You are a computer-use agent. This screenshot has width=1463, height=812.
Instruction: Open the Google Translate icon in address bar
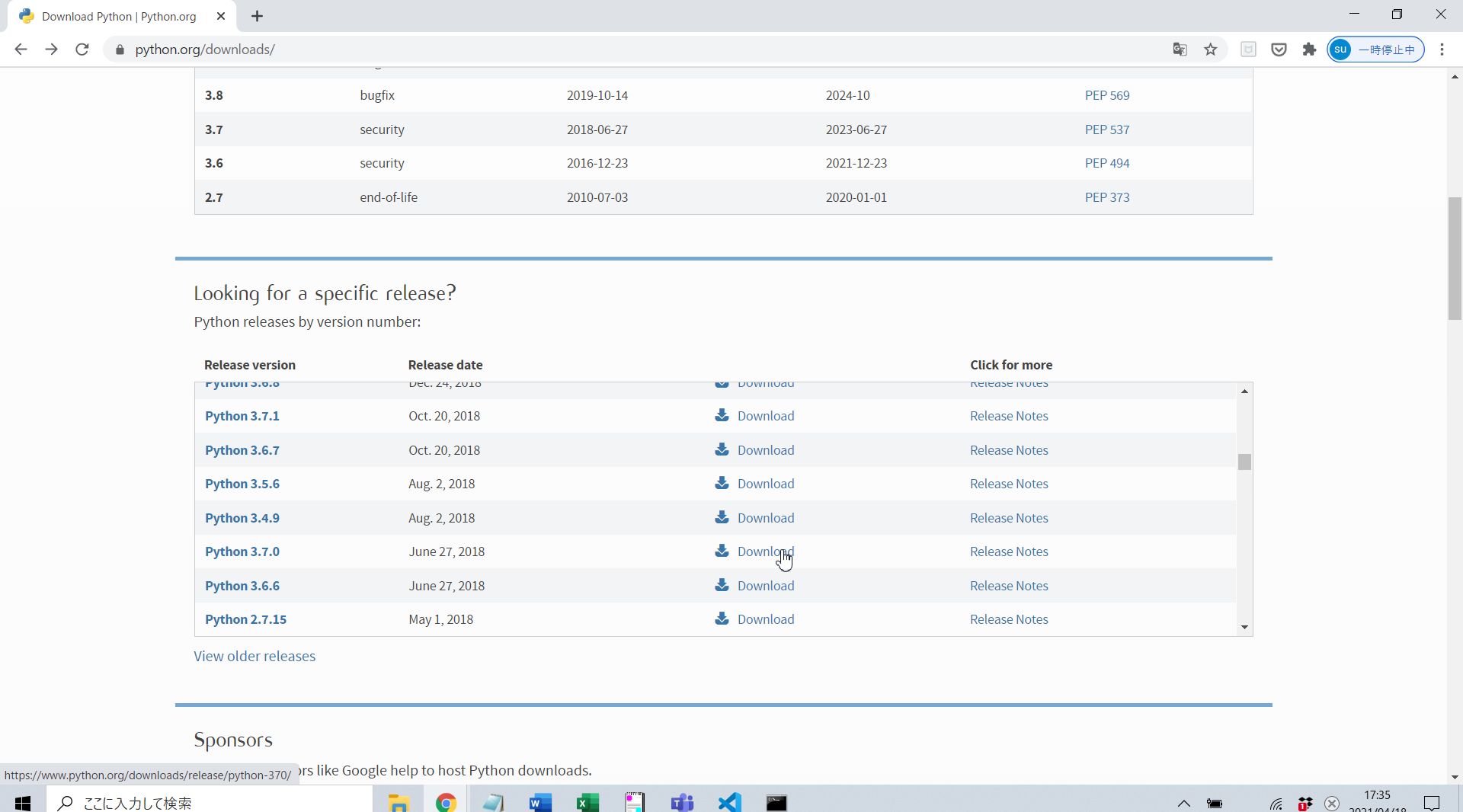click(x=1180, y=50)
